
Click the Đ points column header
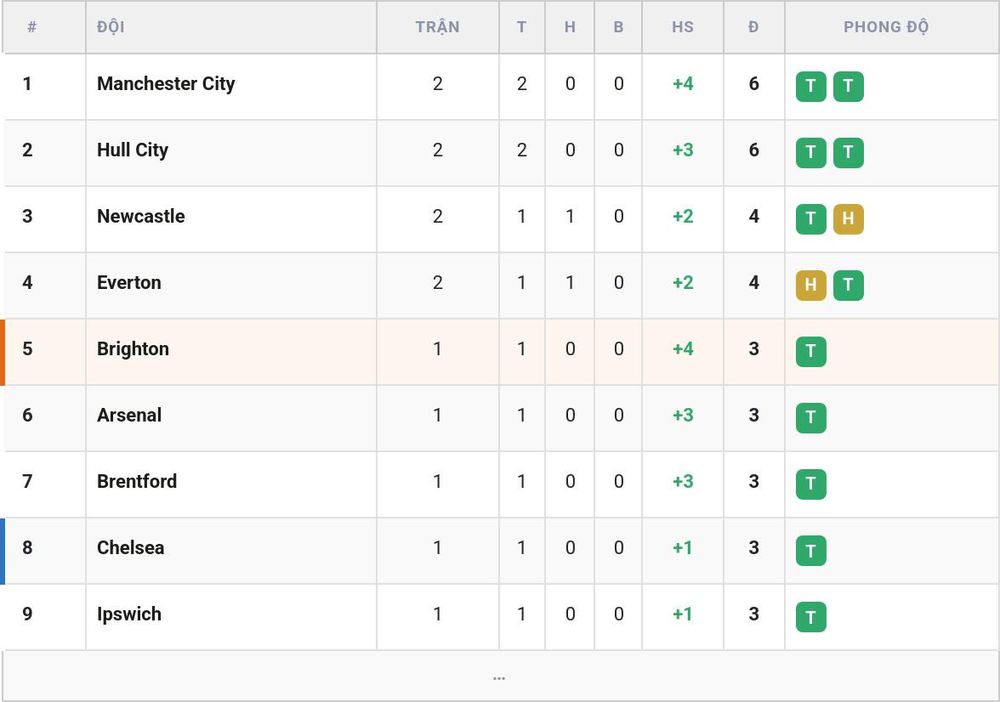(754, 27)
